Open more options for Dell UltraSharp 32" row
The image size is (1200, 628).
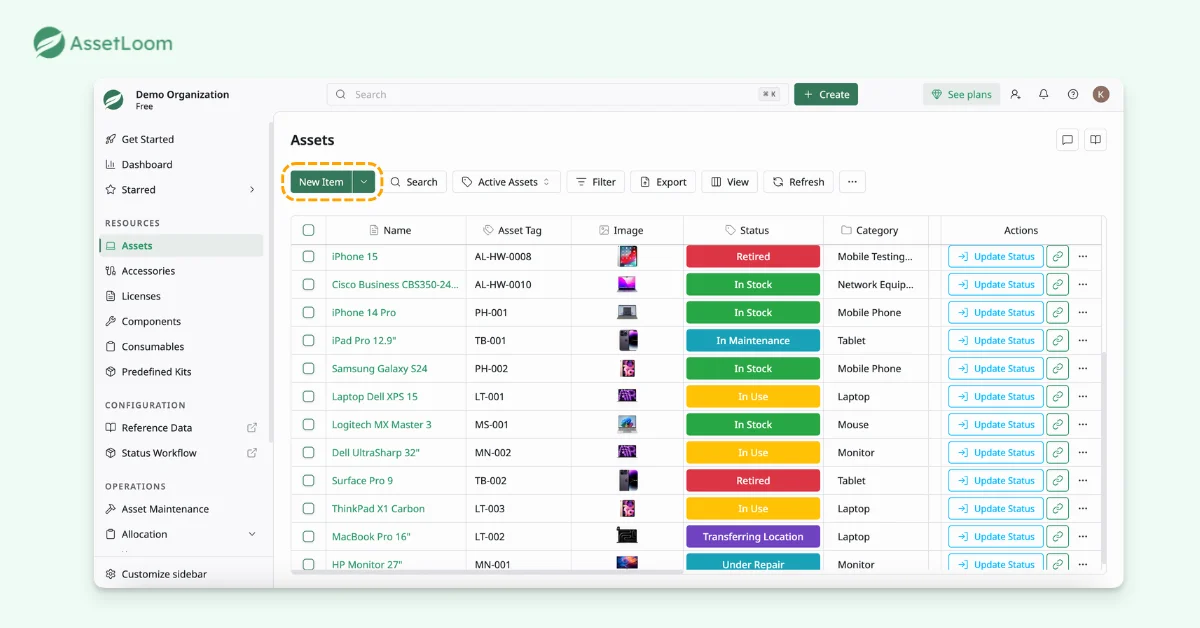(x=1083, y=453)
